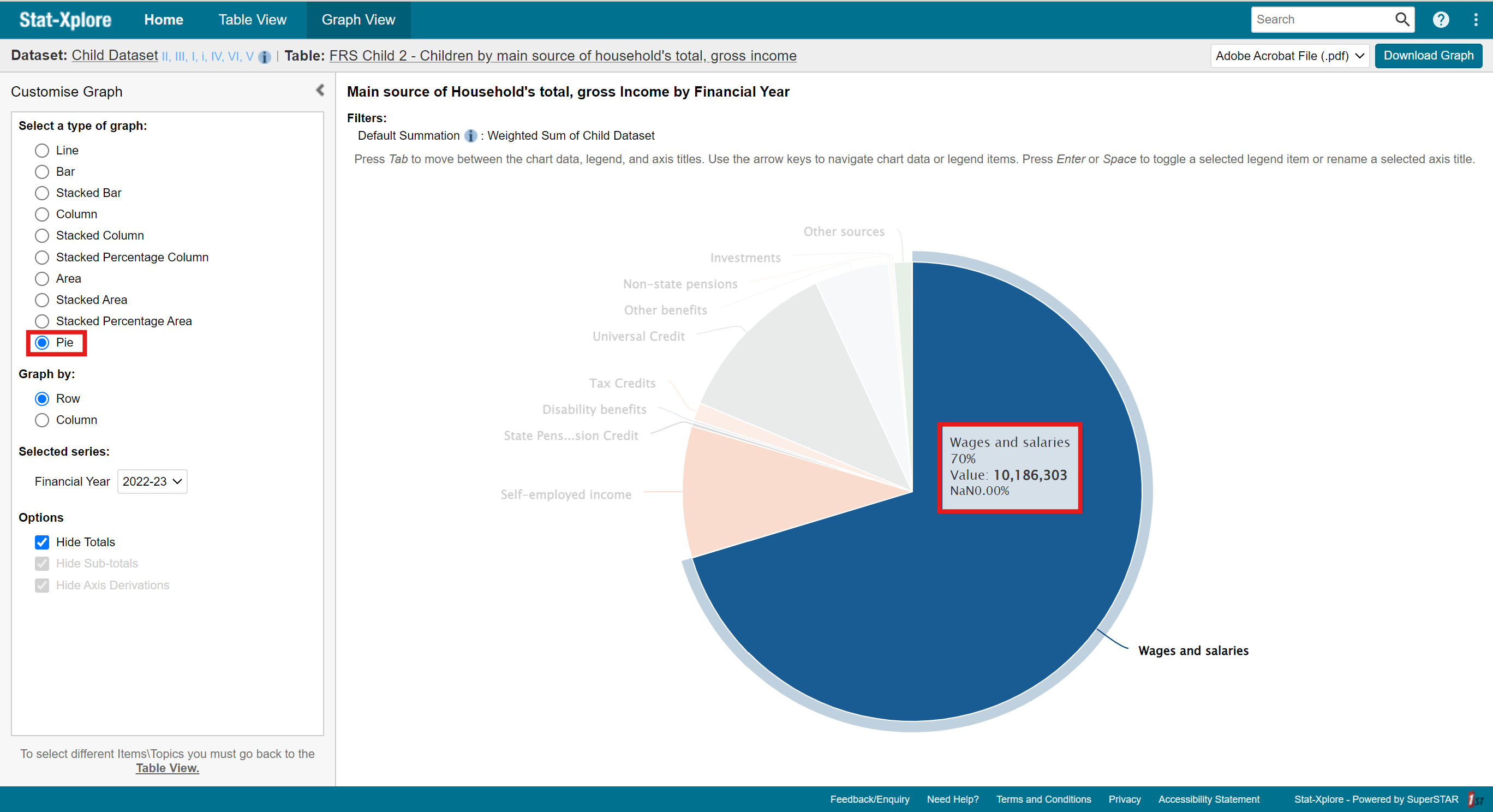
Task: Select the Area graph type
Action: (41, 279)
